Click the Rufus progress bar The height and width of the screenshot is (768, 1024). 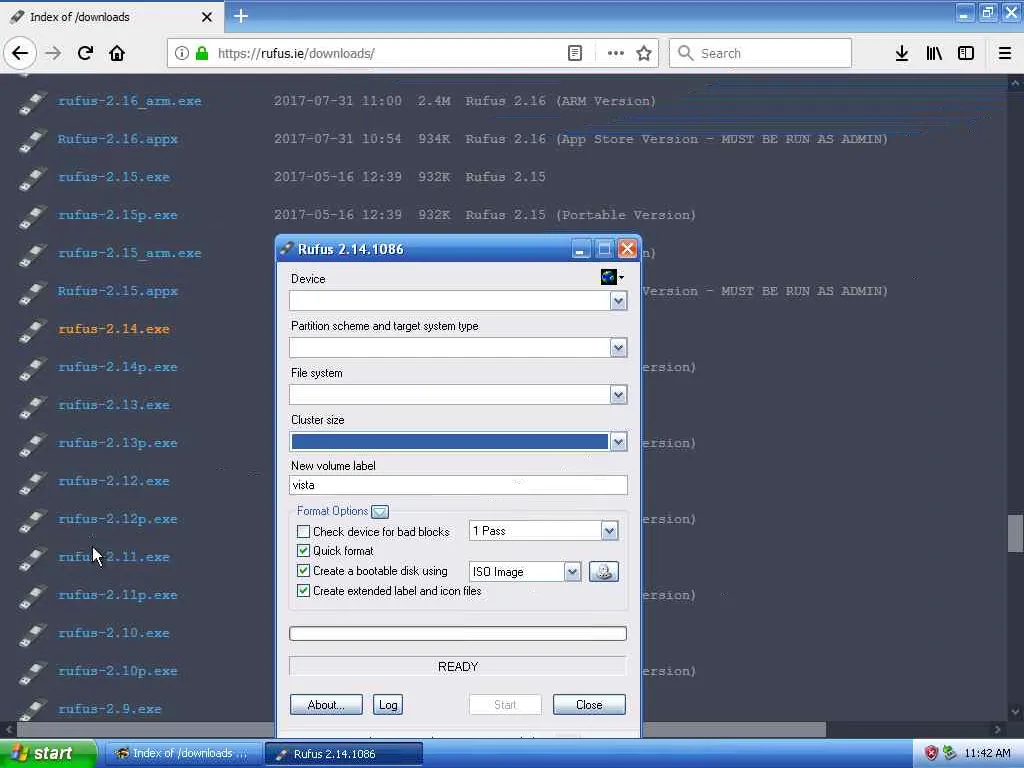pos(458,633)
